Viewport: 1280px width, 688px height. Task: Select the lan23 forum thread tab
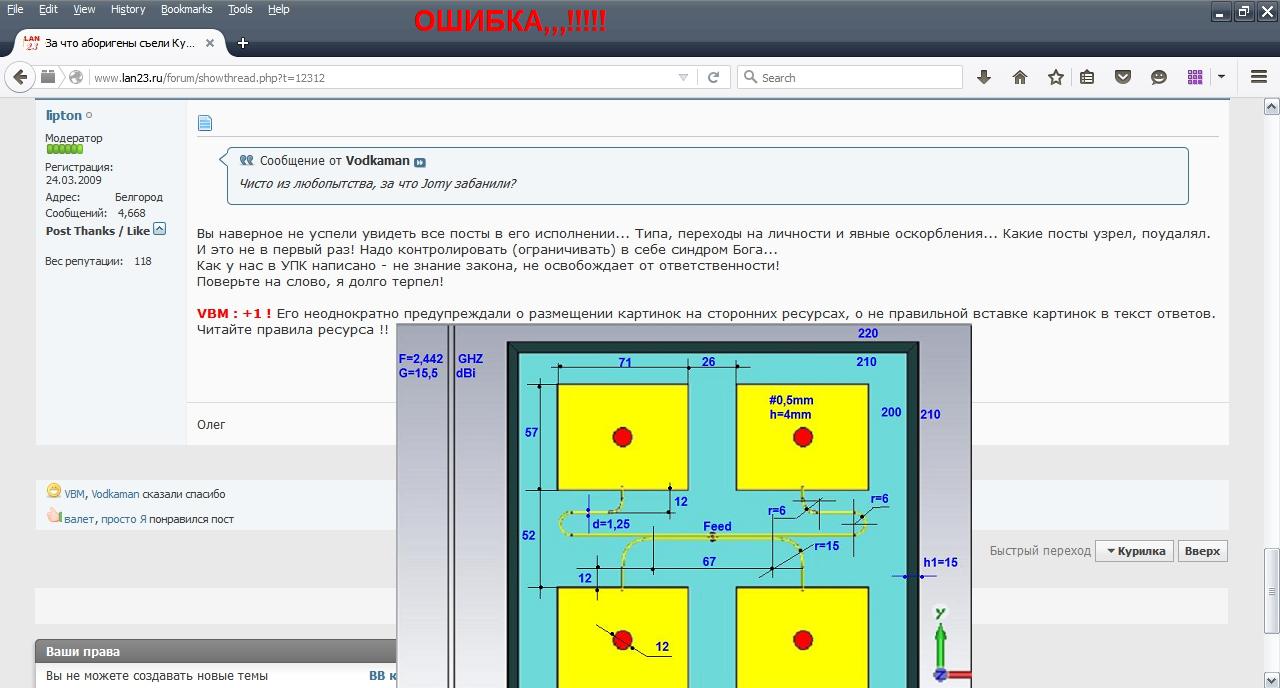120,43
